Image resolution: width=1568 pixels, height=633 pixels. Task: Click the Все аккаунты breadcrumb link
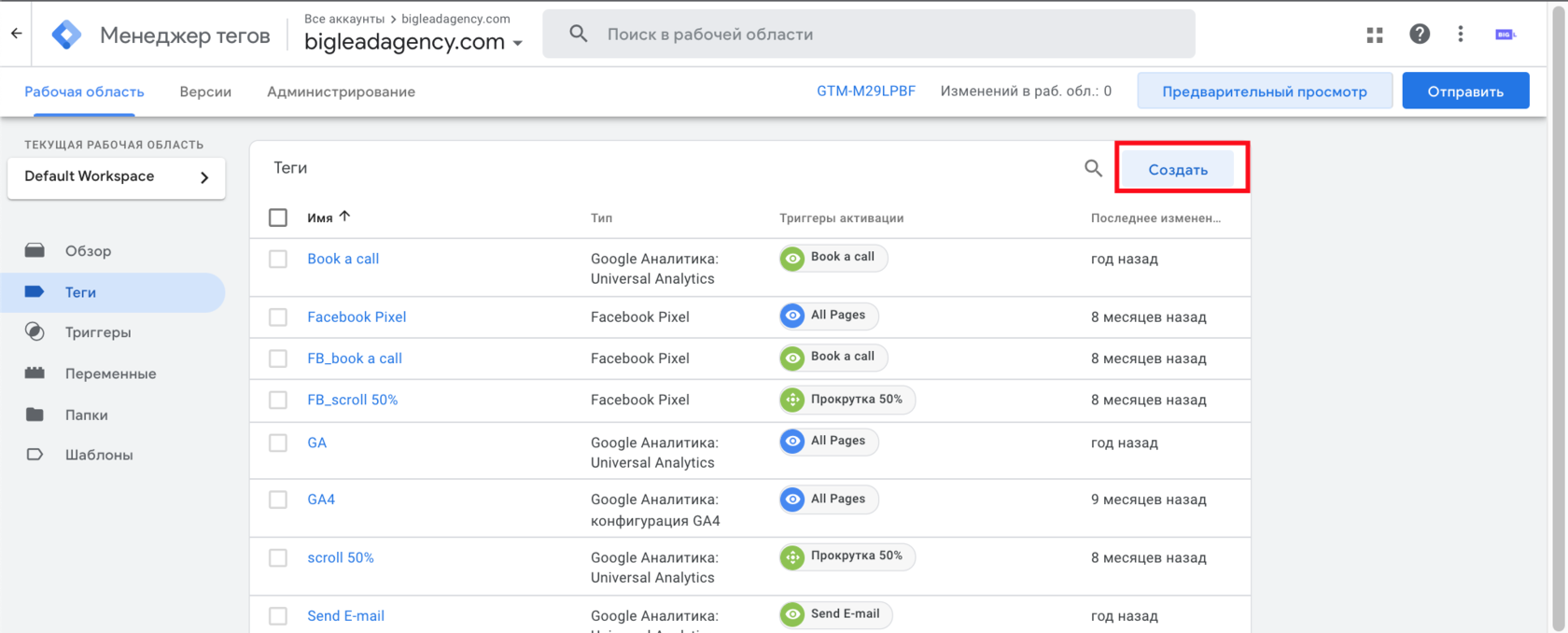[344, 19]
